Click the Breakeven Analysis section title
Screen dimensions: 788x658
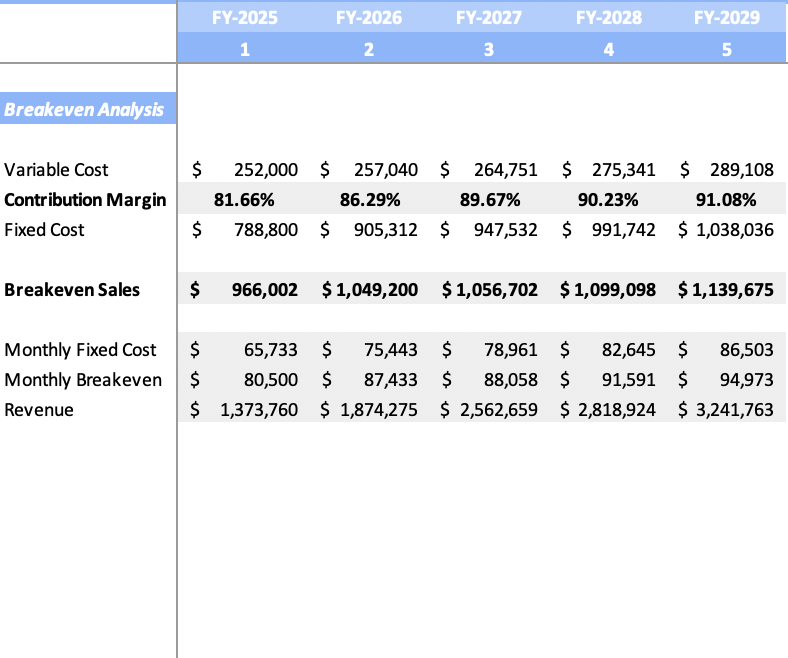(x=84, y=110)
